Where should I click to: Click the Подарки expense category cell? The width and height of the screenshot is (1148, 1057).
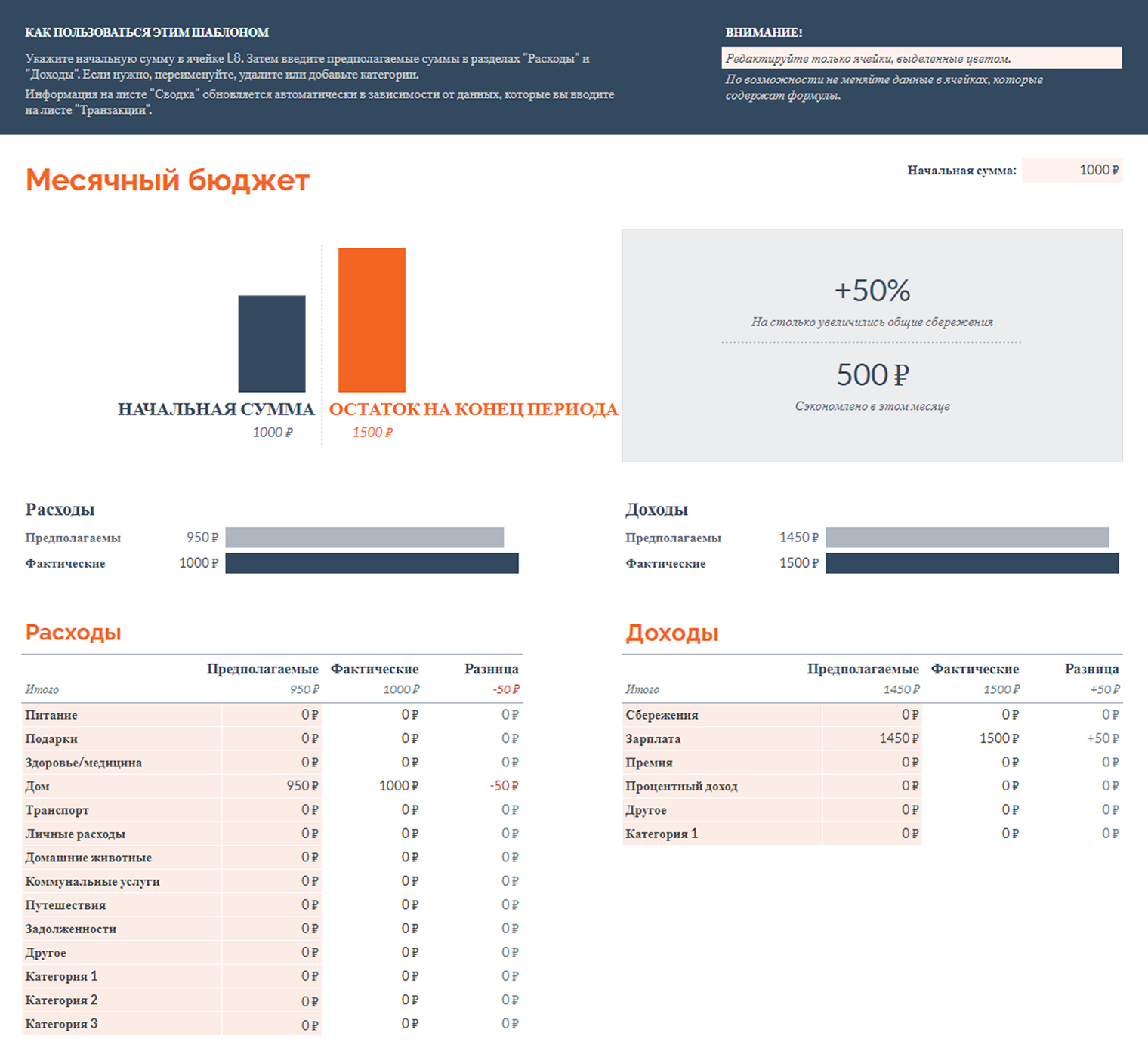click(x=122, y=738)
